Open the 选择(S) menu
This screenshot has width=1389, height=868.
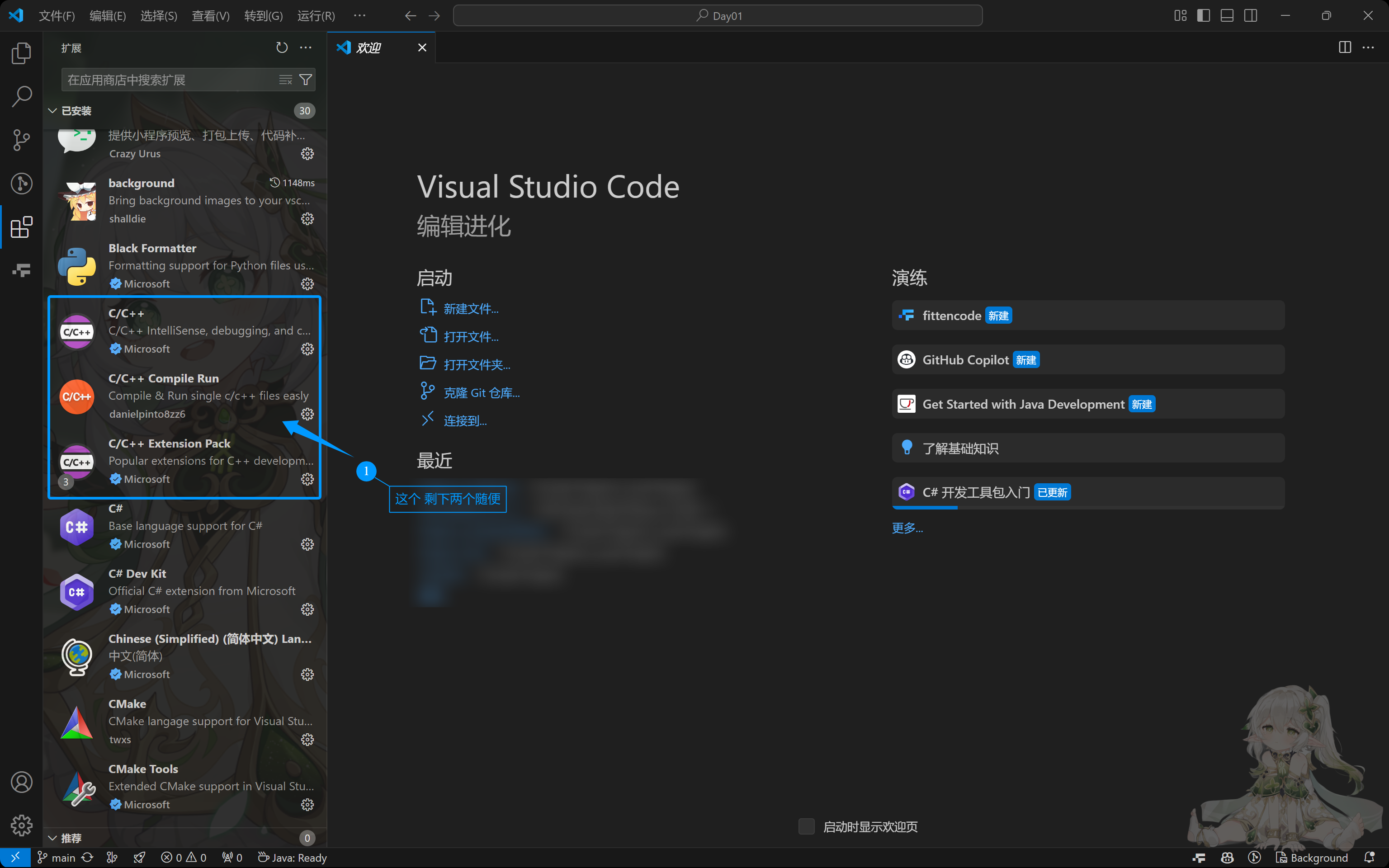159,15
